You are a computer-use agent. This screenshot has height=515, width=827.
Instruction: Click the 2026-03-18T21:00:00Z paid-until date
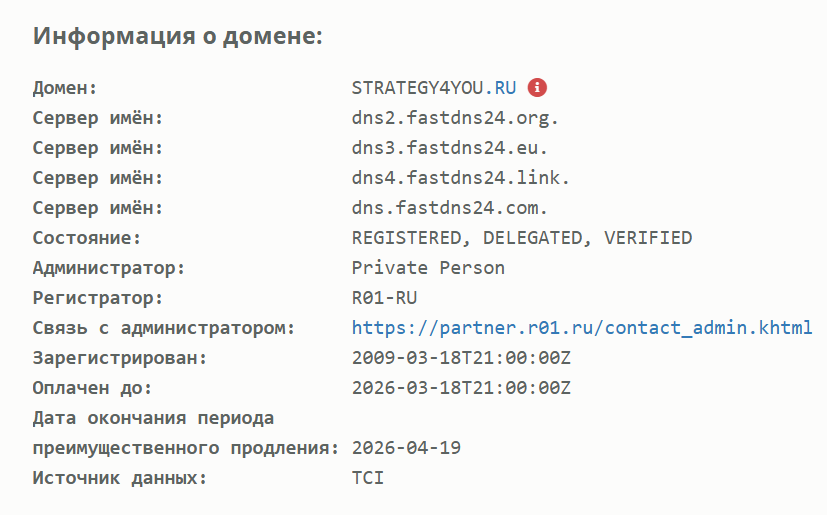[x=461, y=388]
